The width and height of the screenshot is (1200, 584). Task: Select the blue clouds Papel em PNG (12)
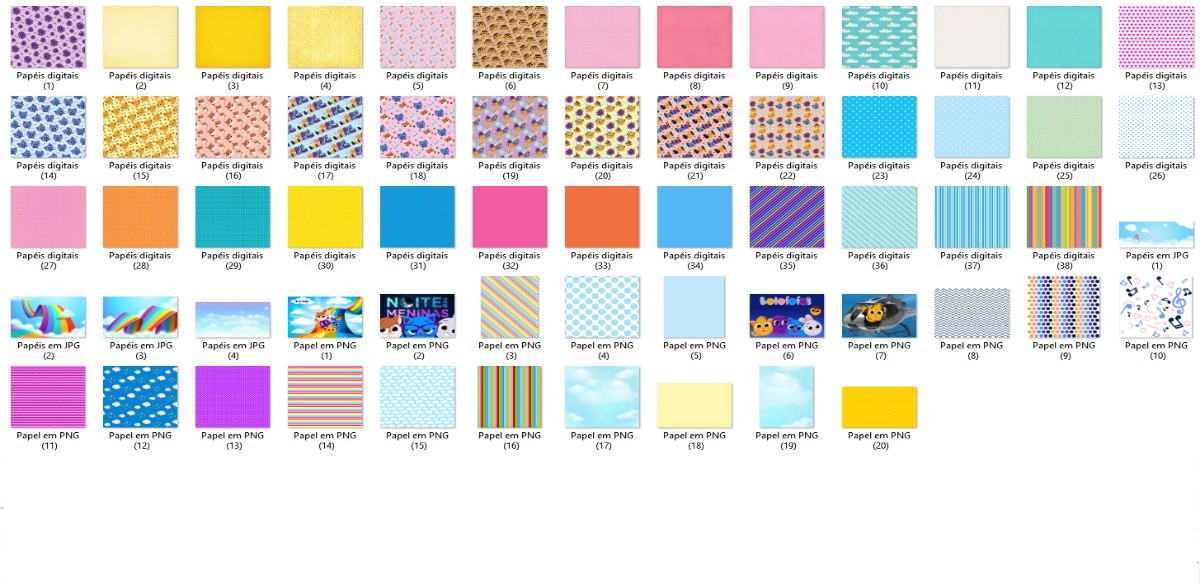pos(140,397)
